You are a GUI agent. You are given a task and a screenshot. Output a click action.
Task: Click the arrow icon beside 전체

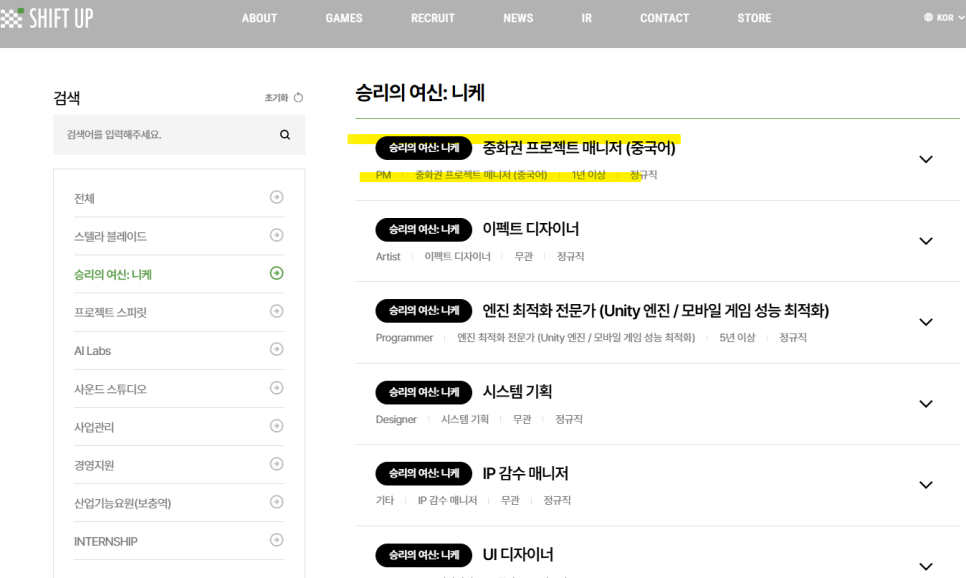tap(277, 197)
